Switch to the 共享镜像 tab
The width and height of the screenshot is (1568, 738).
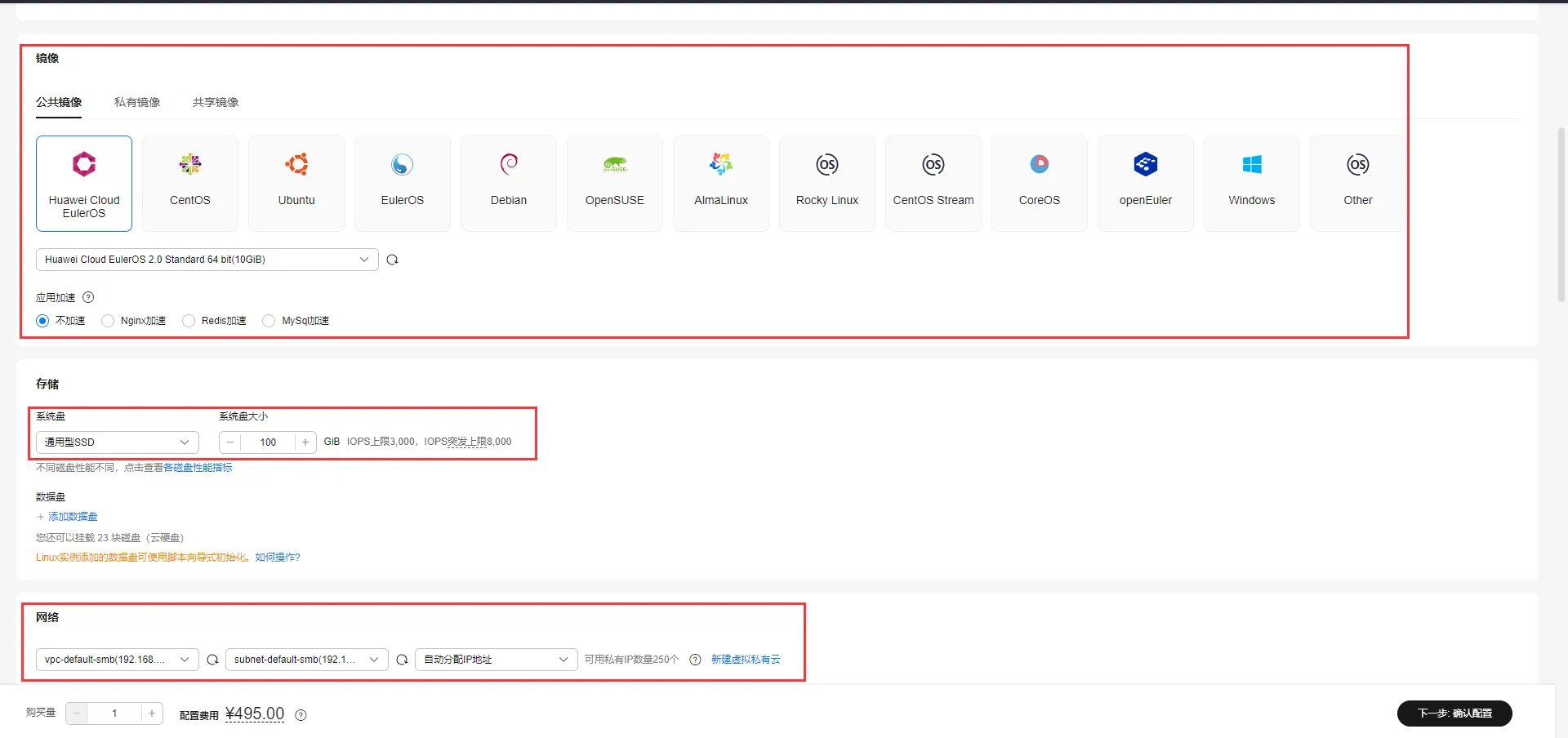click(x=216, y=102)
